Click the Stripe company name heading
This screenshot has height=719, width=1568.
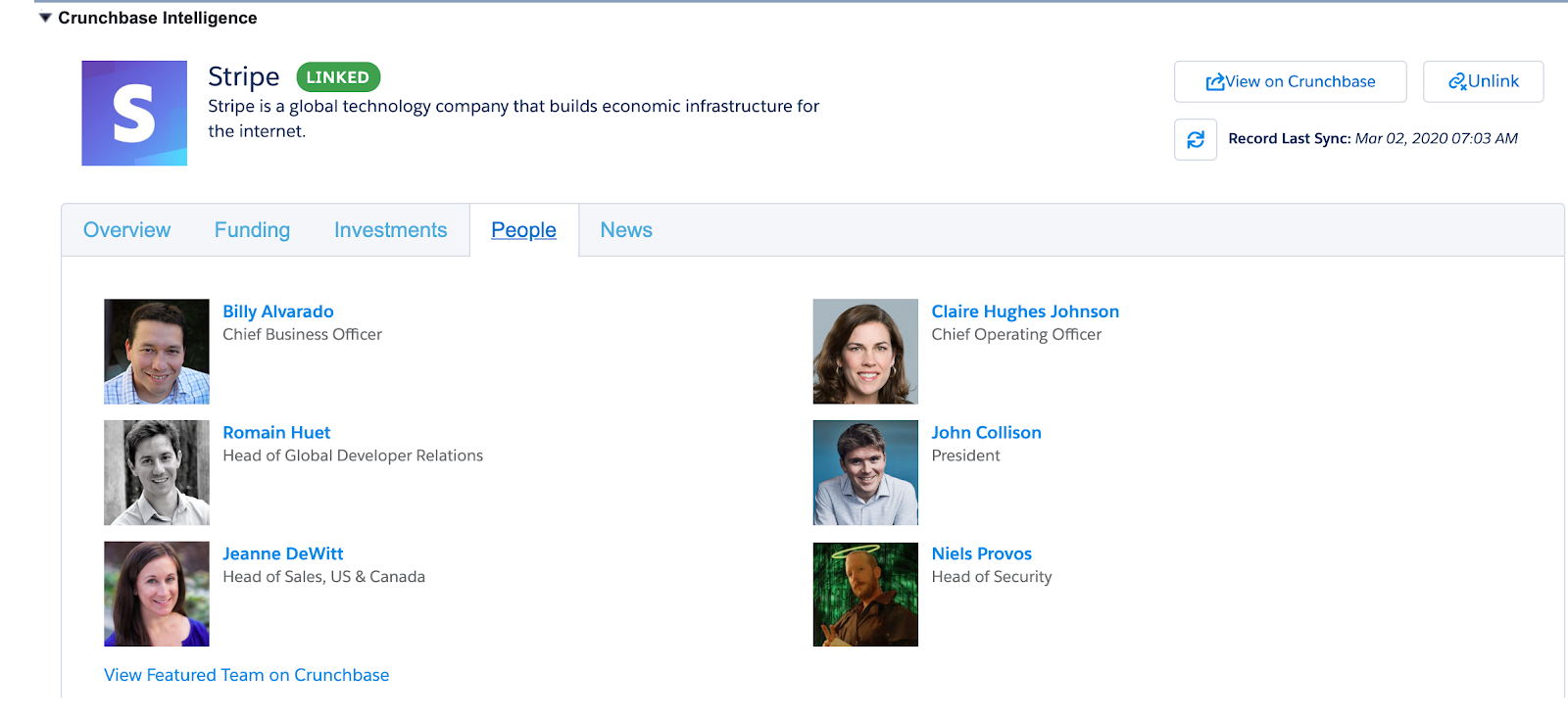pos(244,76)
